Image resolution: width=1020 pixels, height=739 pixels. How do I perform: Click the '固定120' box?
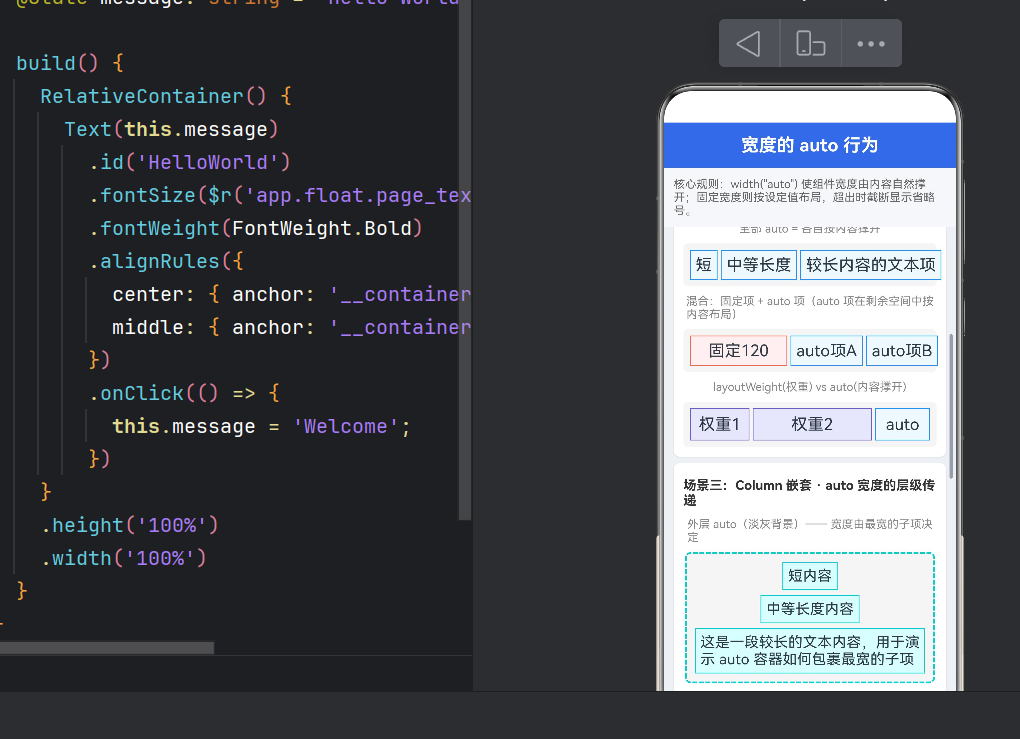point(738,351)
